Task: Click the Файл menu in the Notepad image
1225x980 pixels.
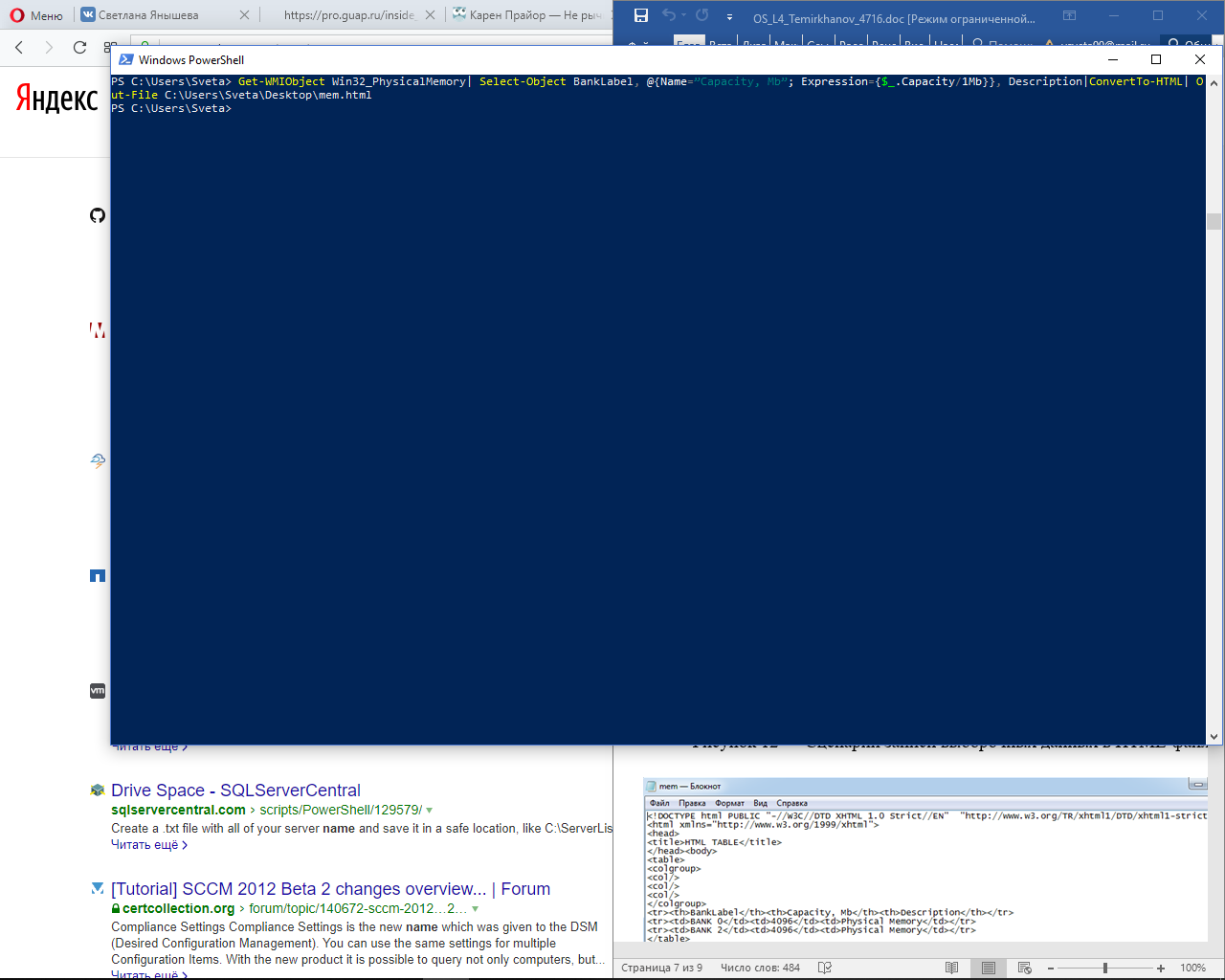Action: coord(659,803)
